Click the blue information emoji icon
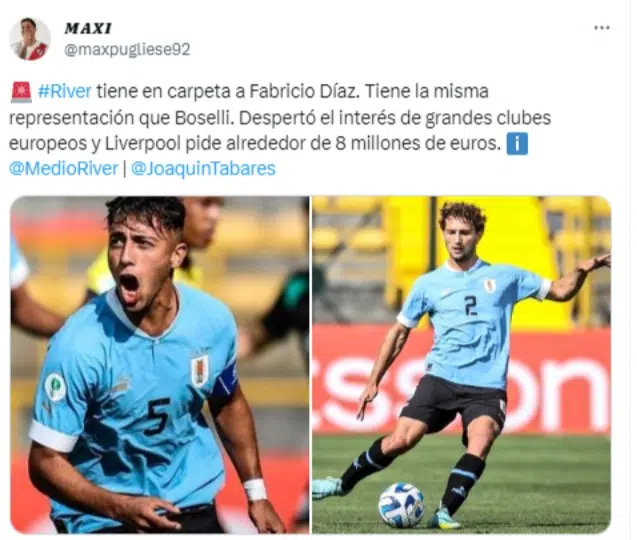Image resolution: width=637 pixels, height=540 pixels. [x=517, y=143]
